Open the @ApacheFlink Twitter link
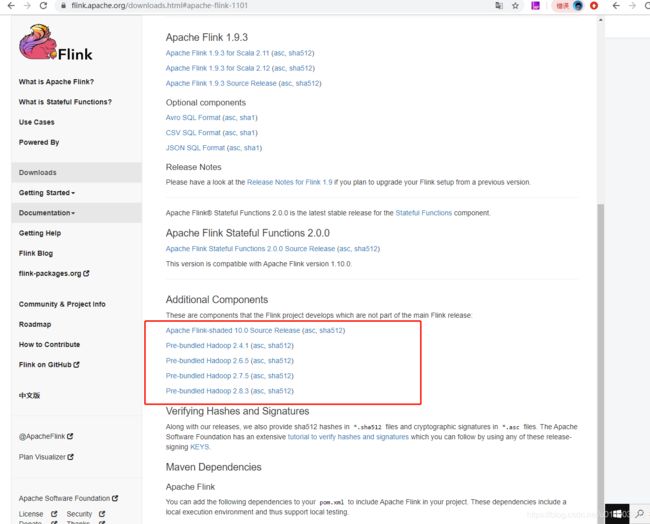 click(46, 437)
